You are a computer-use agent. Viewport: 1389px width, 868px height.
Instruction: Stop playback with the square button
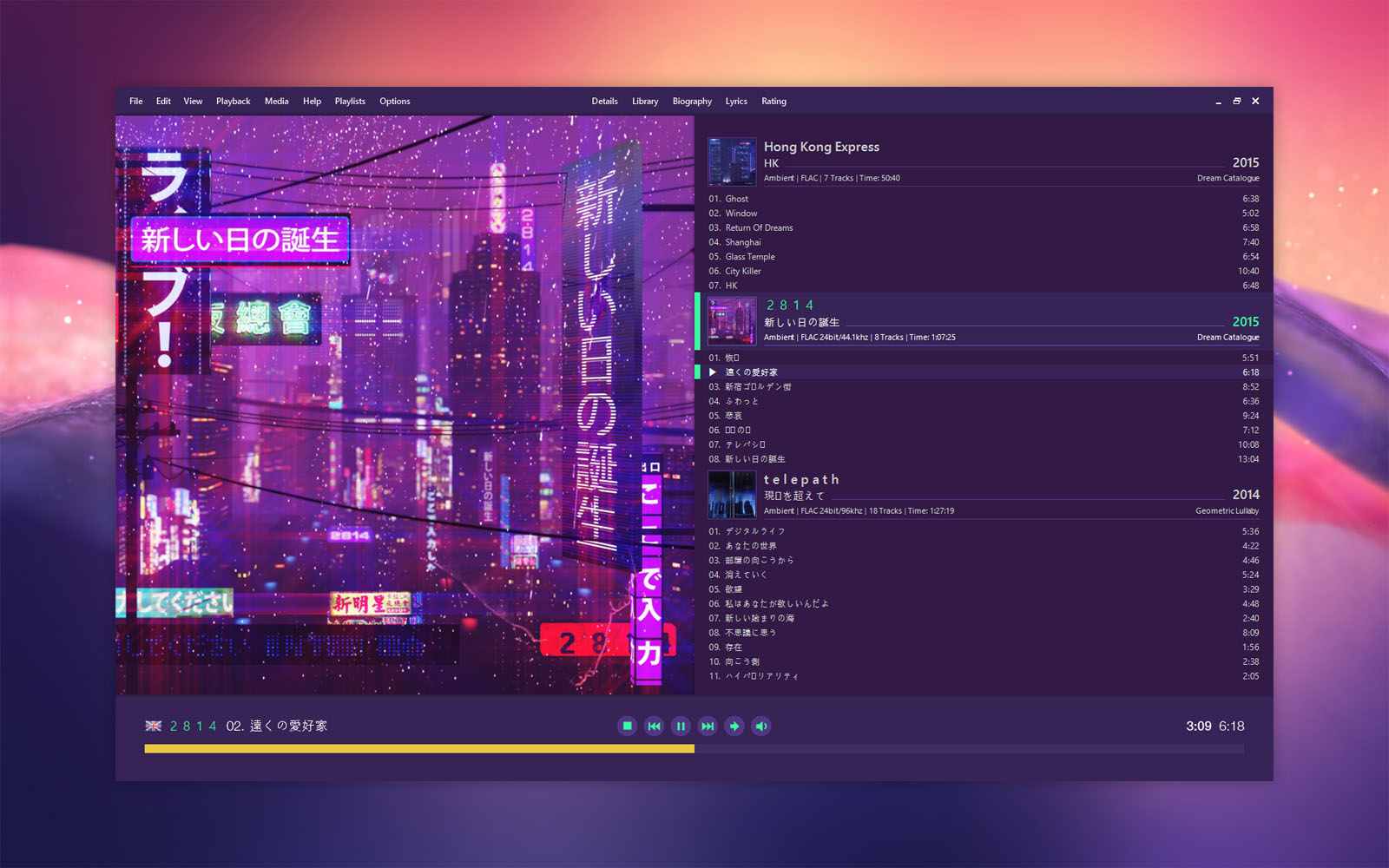click(x=627, y=726)
